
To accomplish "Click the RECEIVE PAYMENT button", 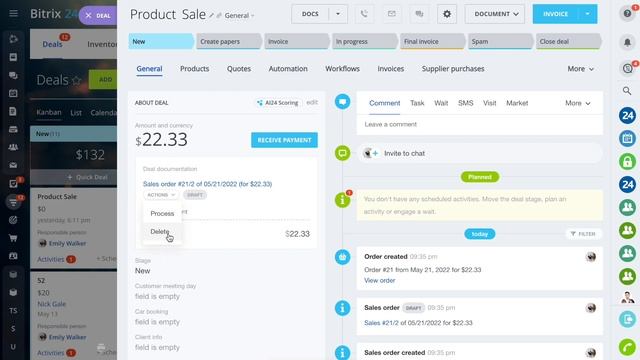I will point(284,140).
